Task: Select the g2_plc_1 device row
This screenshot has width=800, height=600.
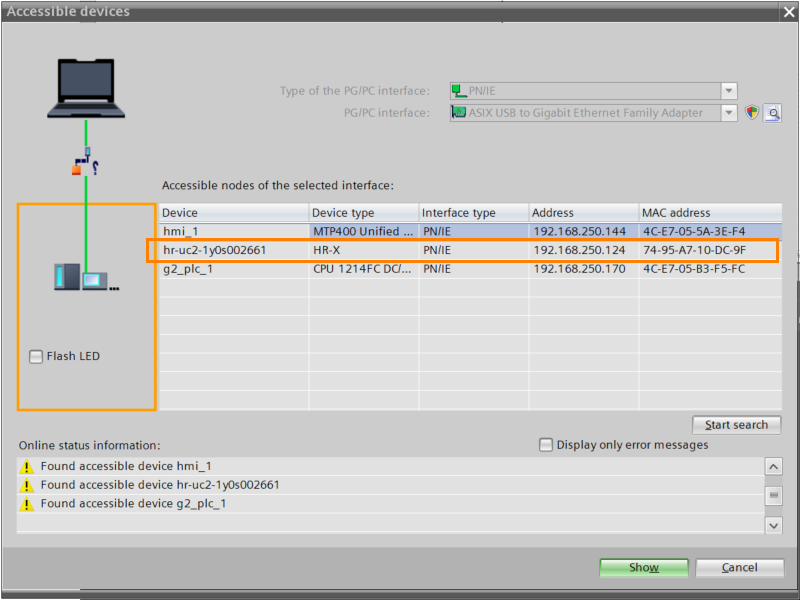Action: pyautogui.click(x=470, y=269)
